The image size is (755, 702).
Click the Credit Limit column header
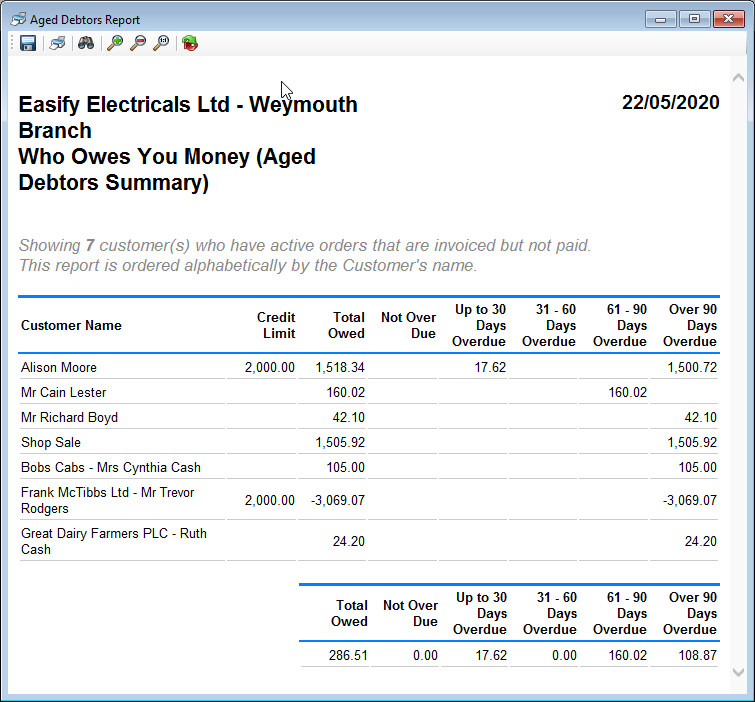click(x=275, y=325)
